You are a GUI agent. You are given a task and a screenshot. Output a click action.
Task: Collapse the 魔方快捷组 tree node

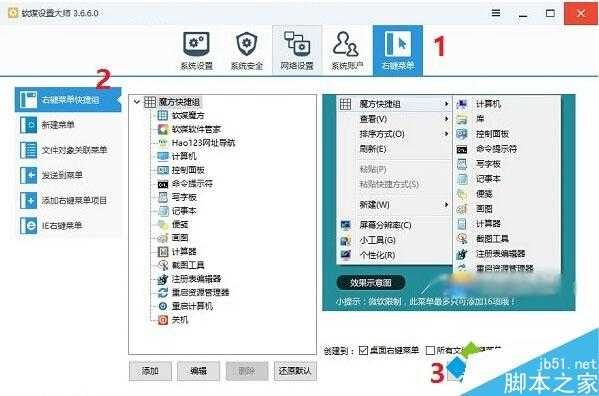[137, 102]
